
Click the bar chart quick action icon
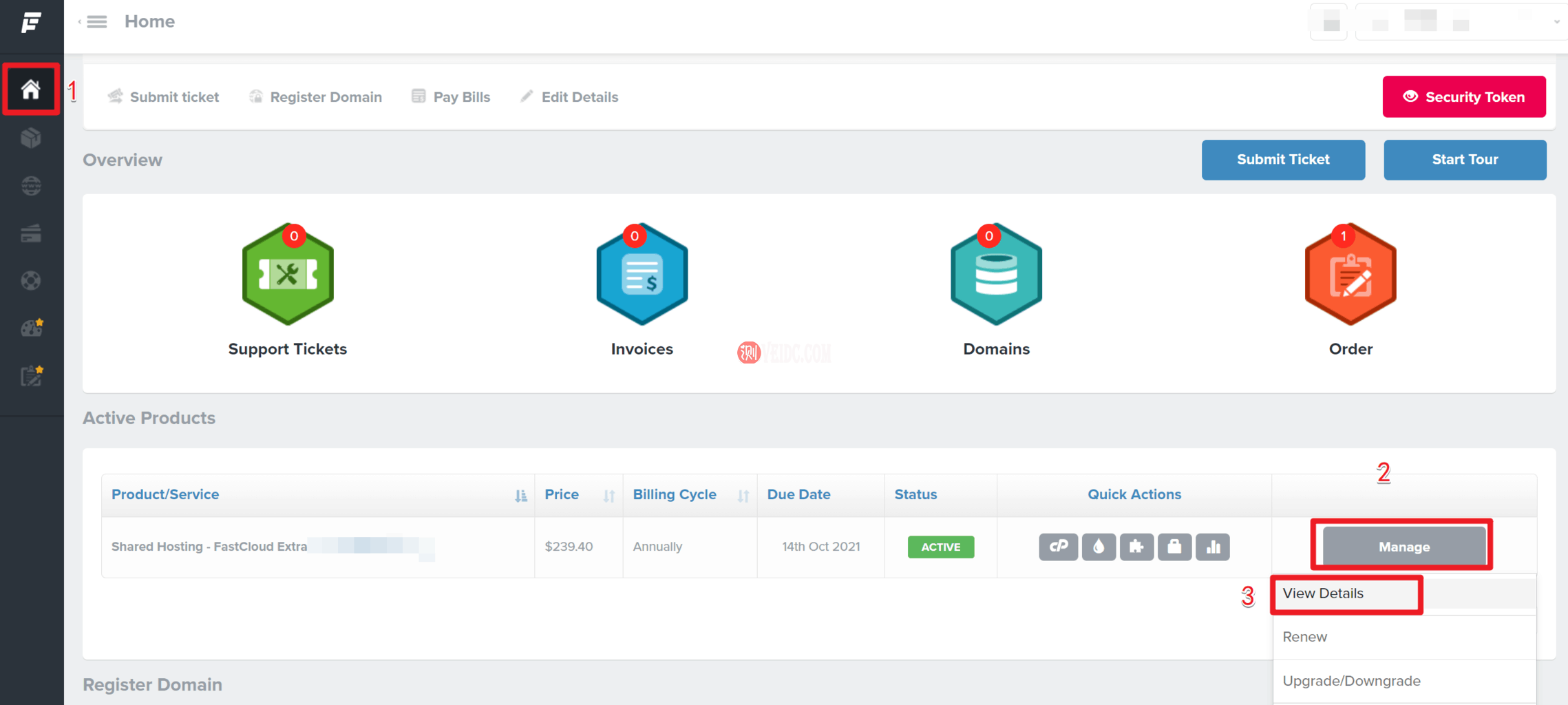pyautogui.click(x=1213, y=547)
